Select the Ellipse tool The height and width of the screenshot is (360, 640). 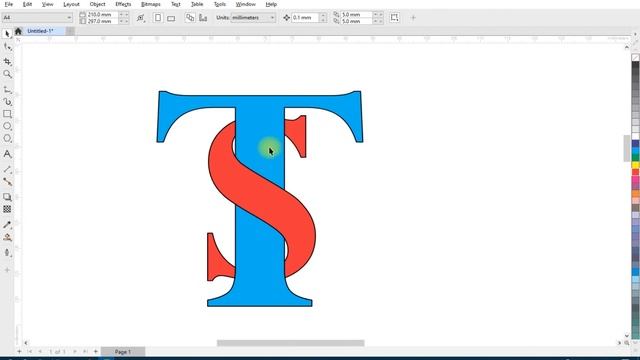7,126
